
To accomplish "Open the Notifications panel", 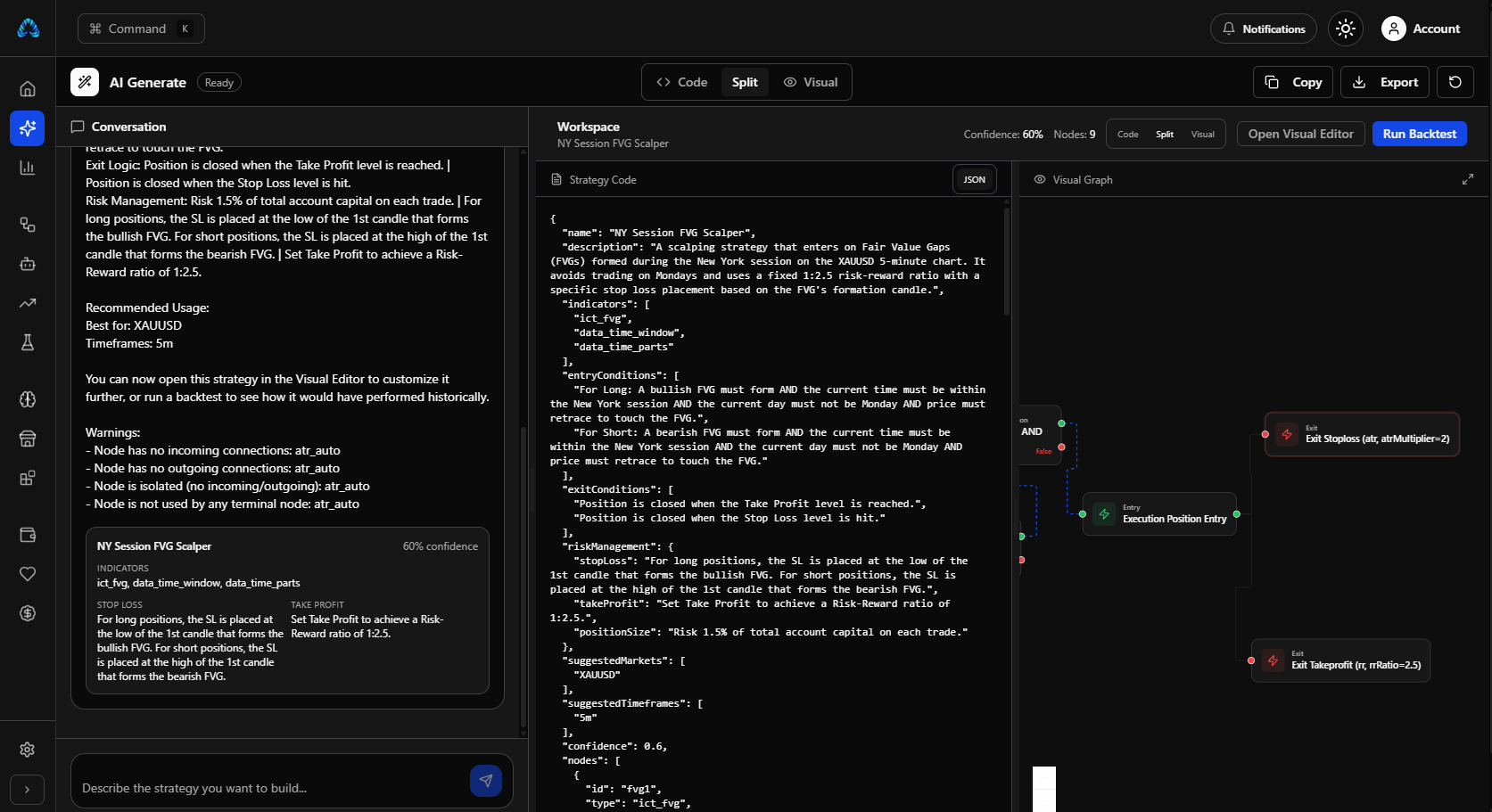I will pyautogui.click(x=1263, y=29).
